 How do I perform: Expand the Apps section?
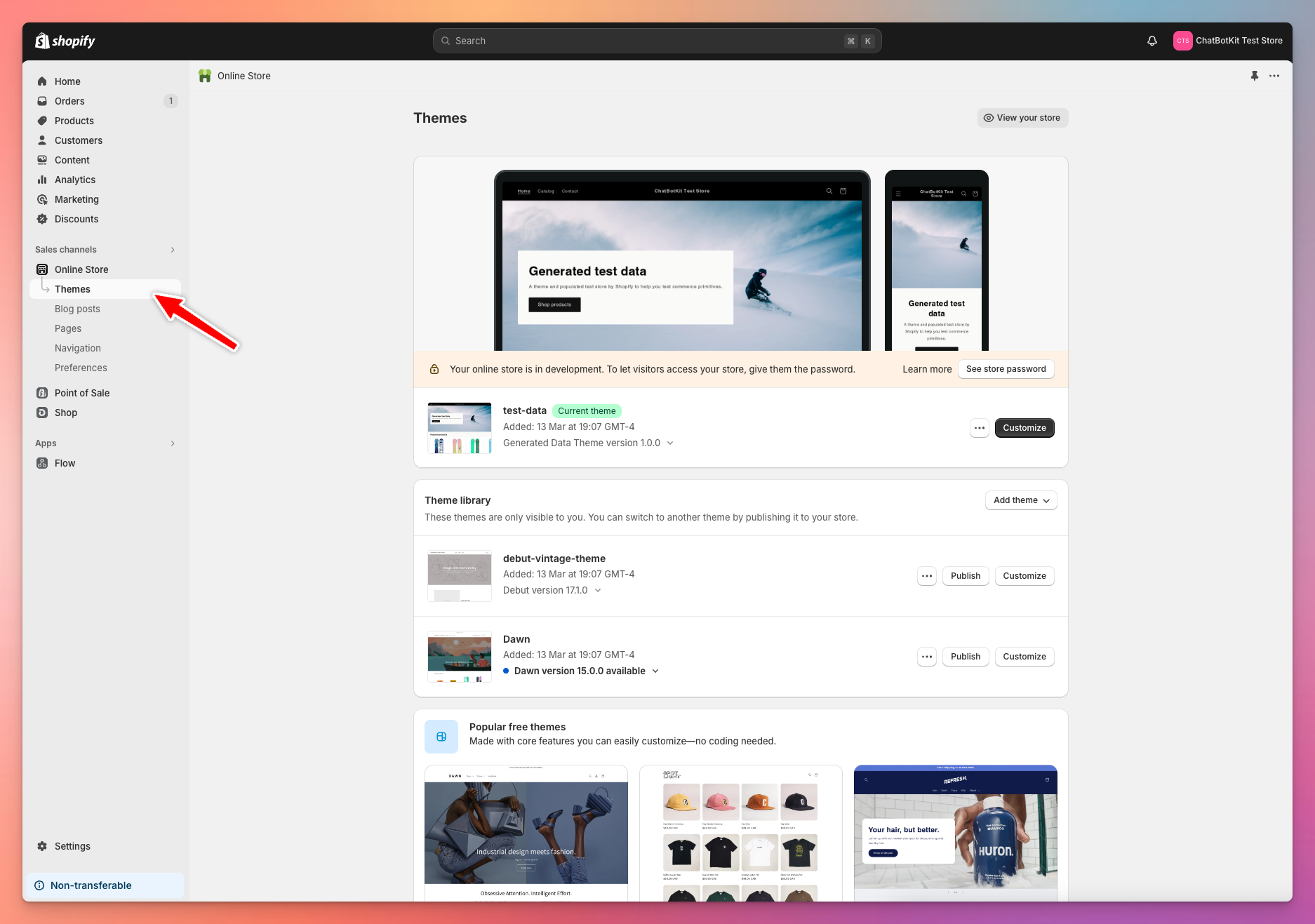click(x=173, y=443)
